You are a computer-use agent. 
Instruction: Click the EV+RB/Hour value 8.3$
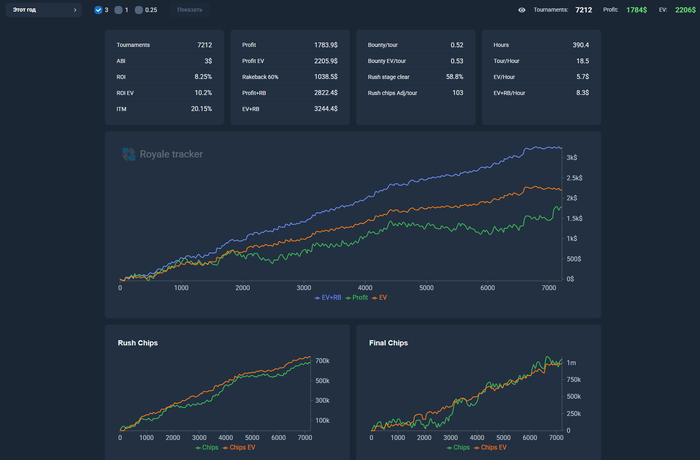pos(583,93)
